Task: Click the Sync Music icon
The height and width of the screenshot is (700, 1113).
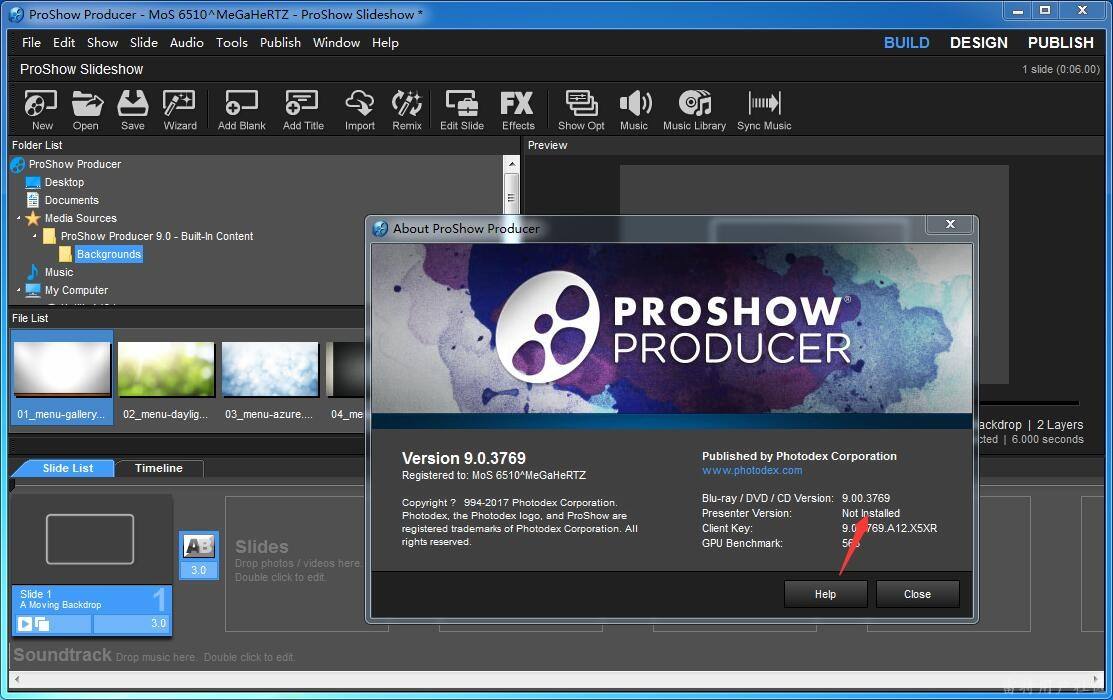Action: click(x=764, y=110)
